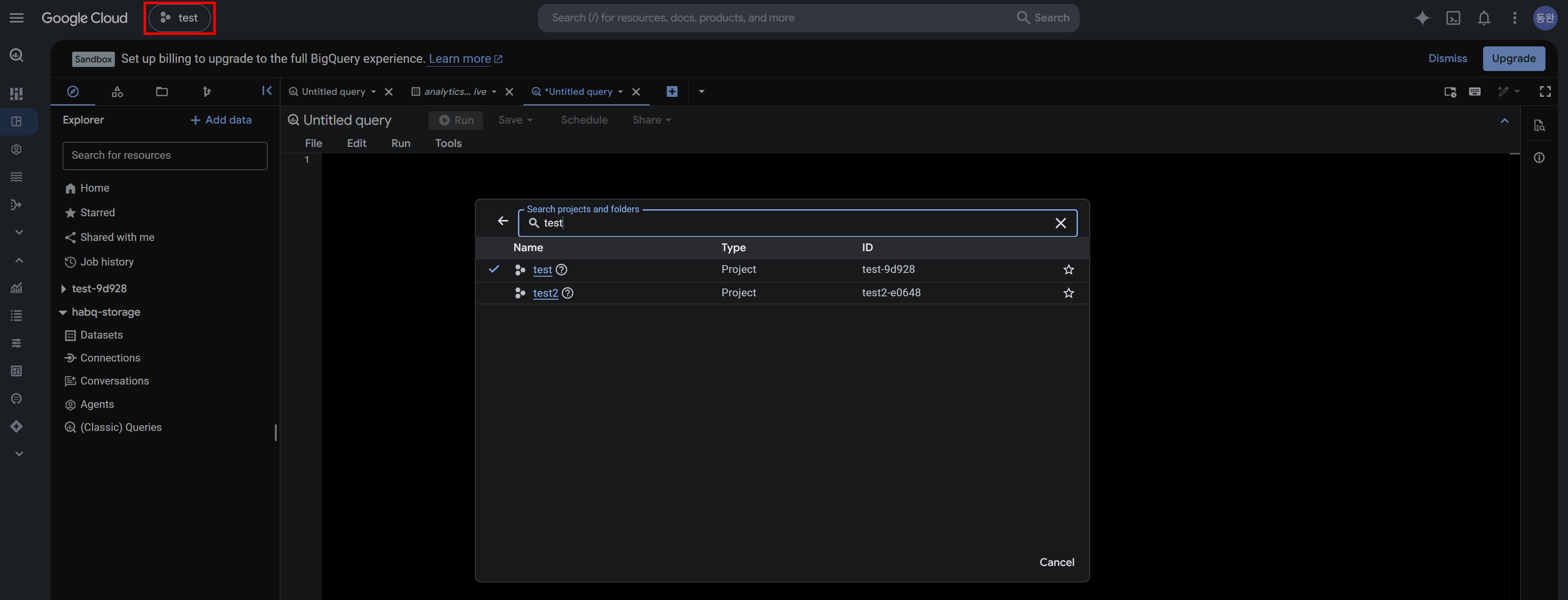
Task: Star the test2 project
Action: [1068, 293]
